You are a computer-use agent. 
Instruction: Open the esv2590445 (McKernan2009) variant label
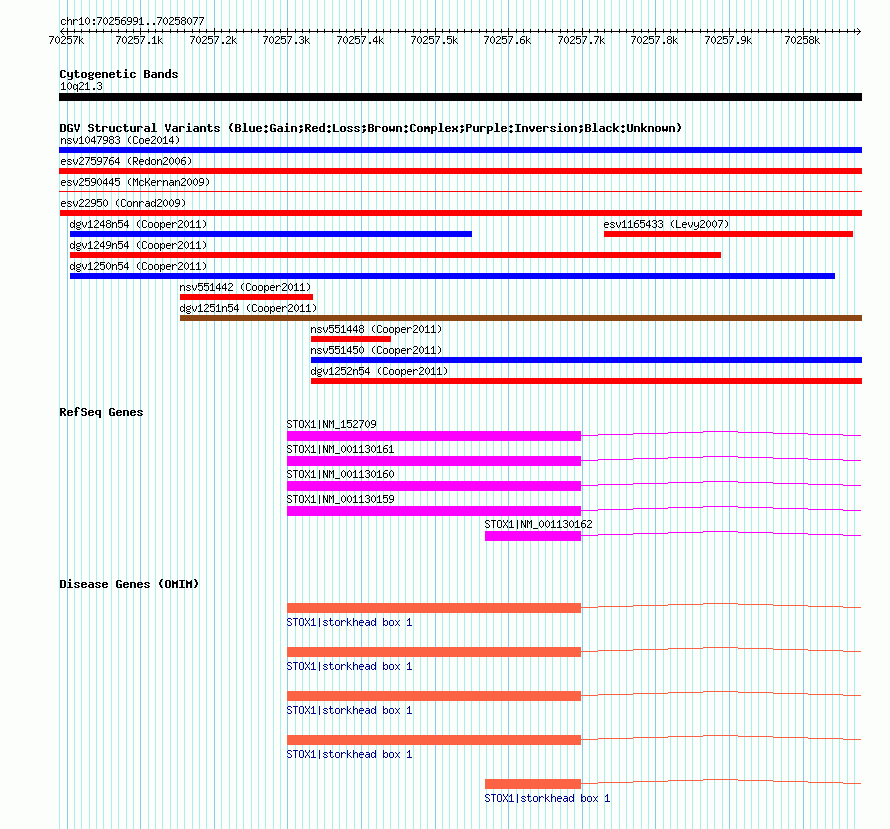coord(135,182)
